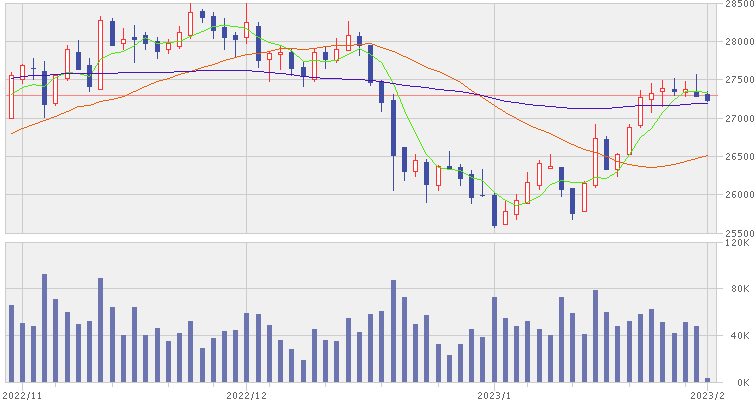The width and height of the screenshot is (755, 400).
Task: Click the latest blue candlestick at 2023/2
Action: (x=707, y=97)
